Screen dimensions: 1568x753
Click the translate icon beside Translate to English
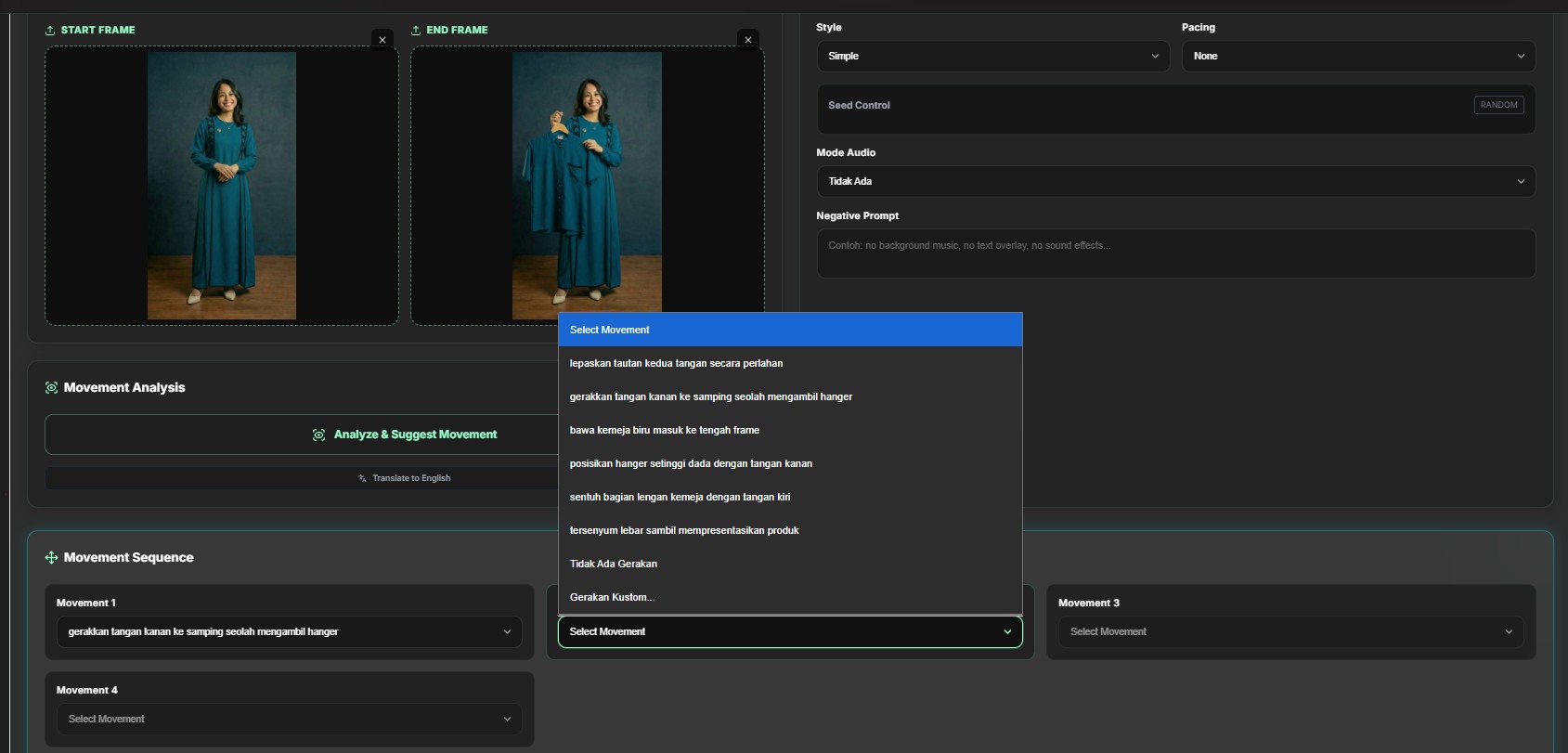[362, 479]
